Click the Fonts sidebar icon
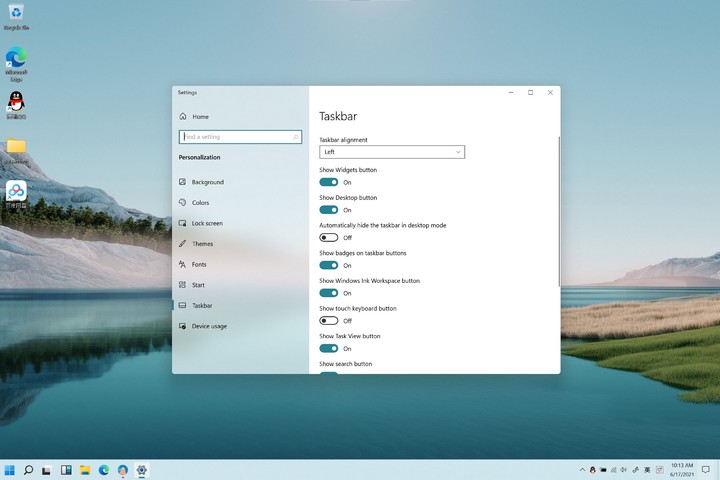The height and width of the screenshot is (480, 720). 182,264
